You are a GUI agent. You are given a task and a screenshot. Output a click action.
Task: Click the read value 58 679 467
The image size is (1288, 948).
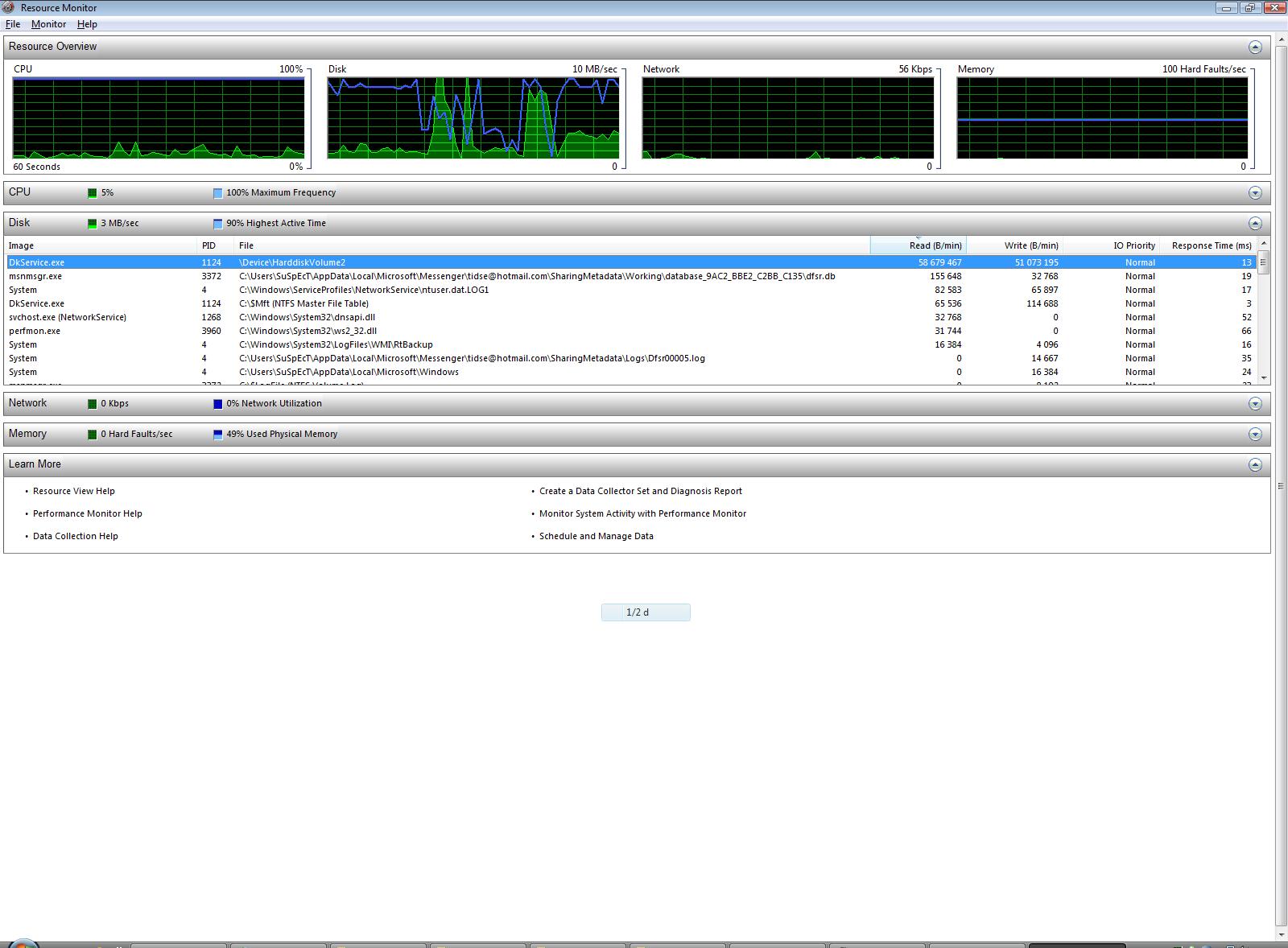[x=939, y=262]
